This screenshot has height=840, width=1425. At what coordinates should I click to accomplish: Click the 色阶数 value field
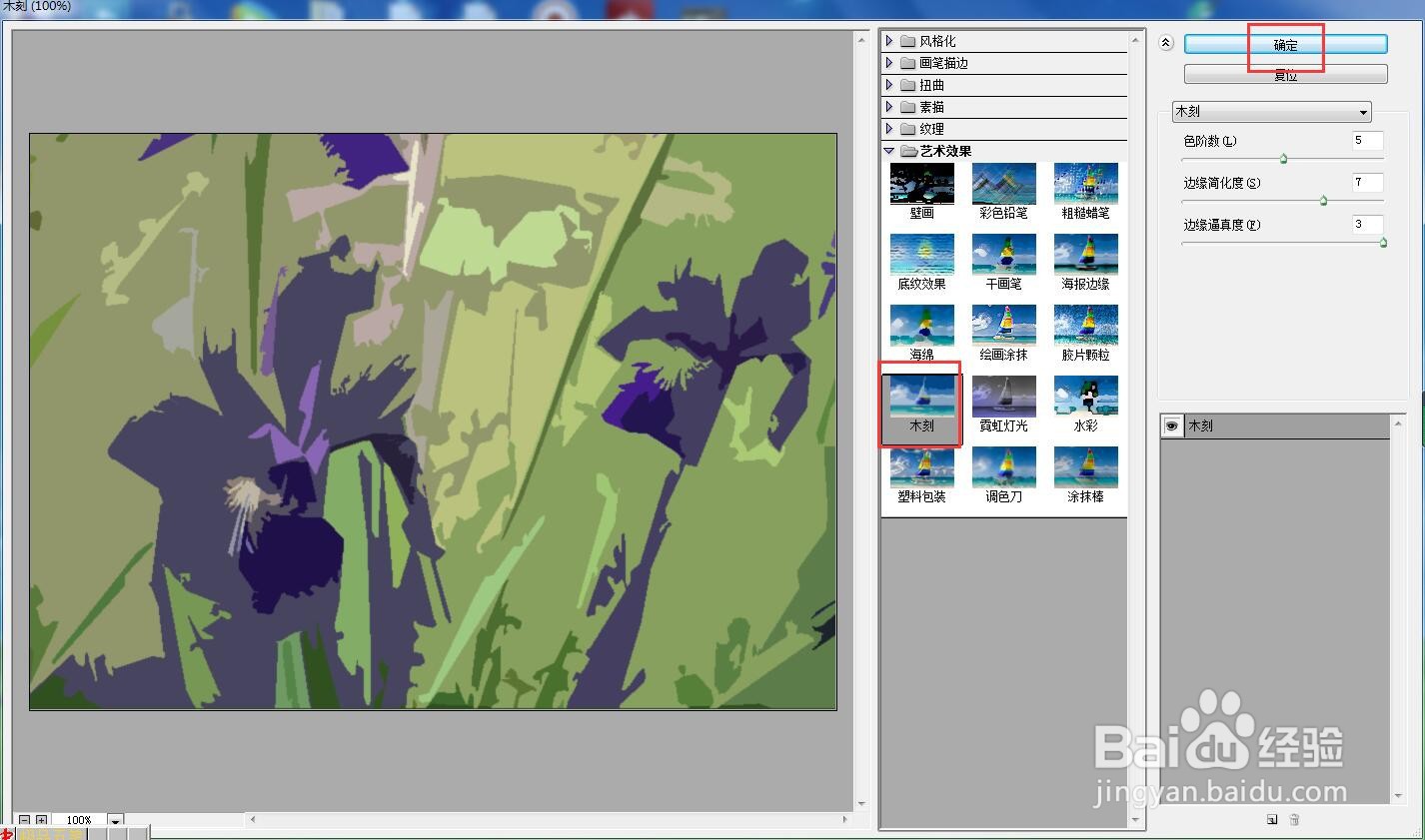click(x=1367, y=141)
